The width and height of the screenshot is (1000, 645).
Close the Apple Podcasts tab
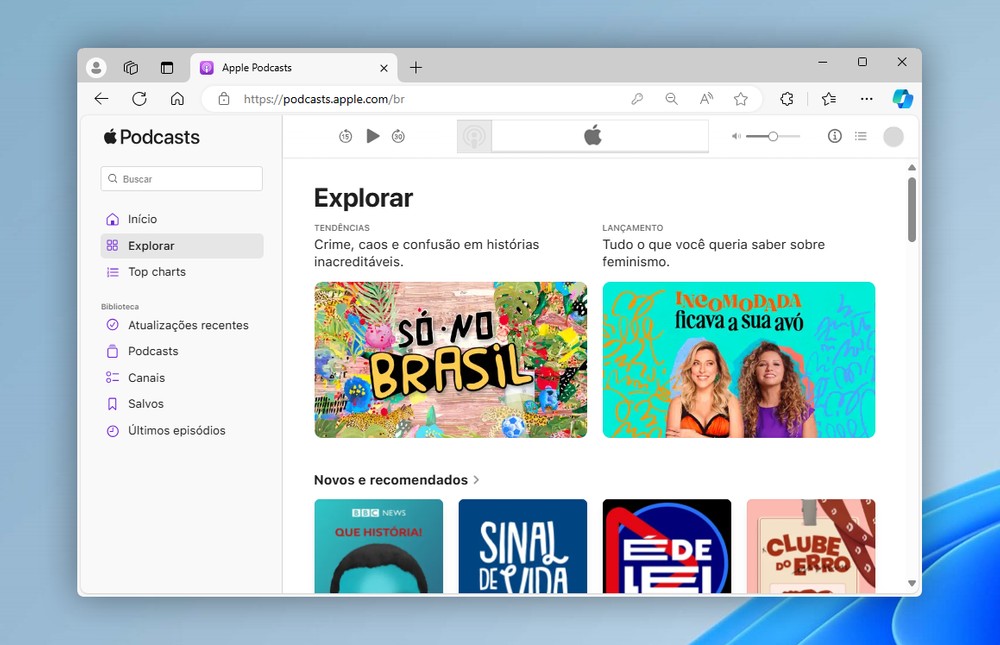click(x=384, y=68)
